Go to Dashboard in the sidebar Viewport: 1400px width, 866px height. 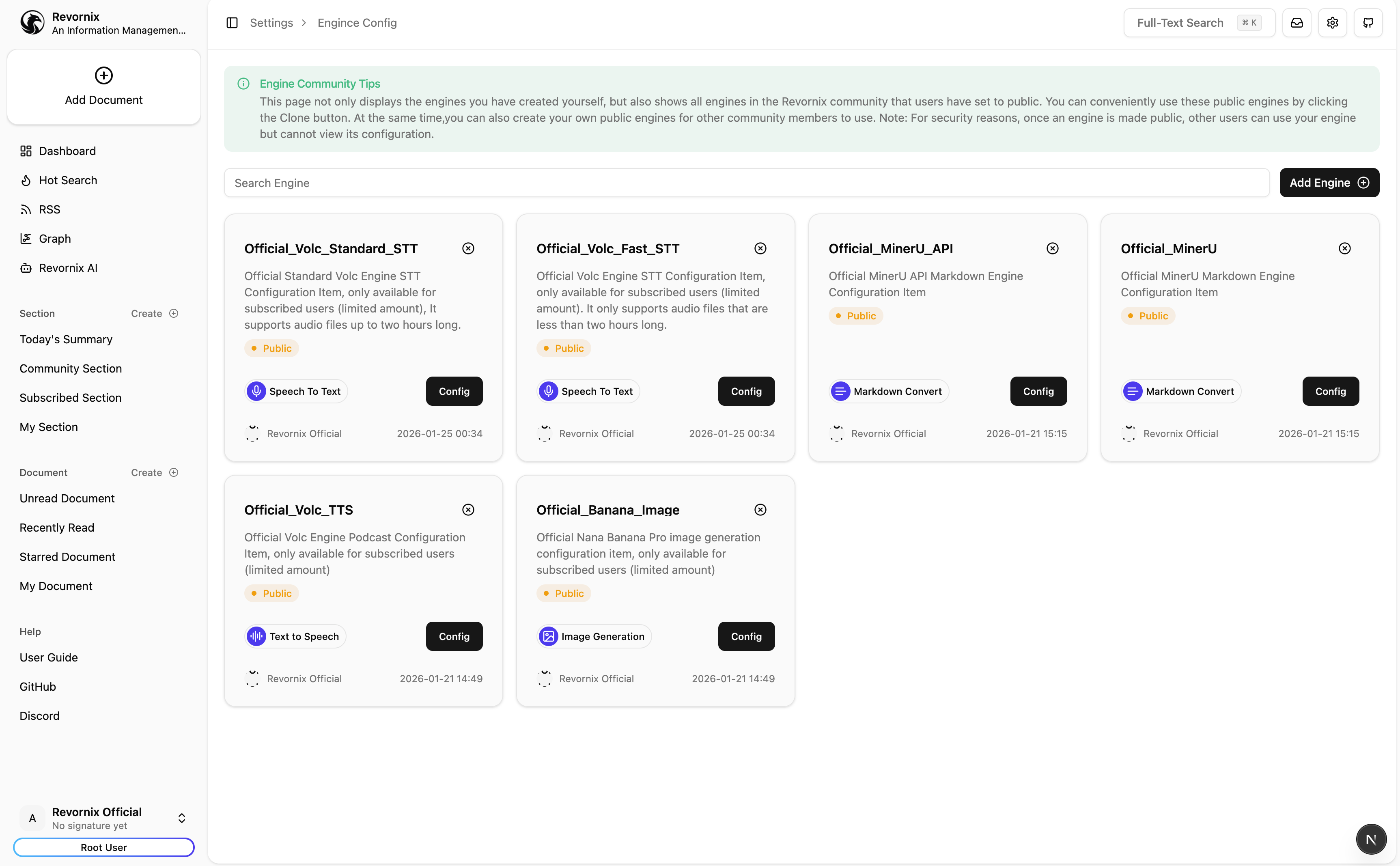tap(67, 151)
